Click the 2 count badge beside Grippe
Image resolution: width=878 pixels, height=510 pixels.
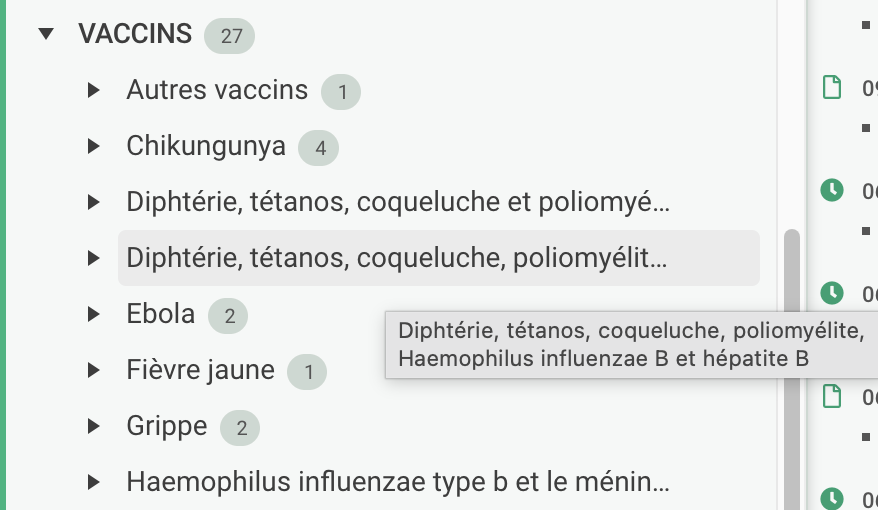coord(241,429)
